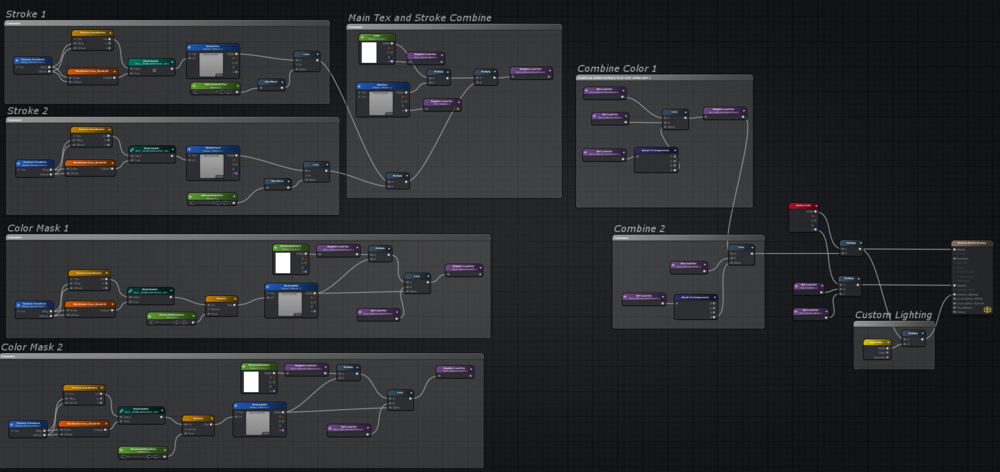
Task: Click the yellow icon on material output node
Action: tap(987, 310)
